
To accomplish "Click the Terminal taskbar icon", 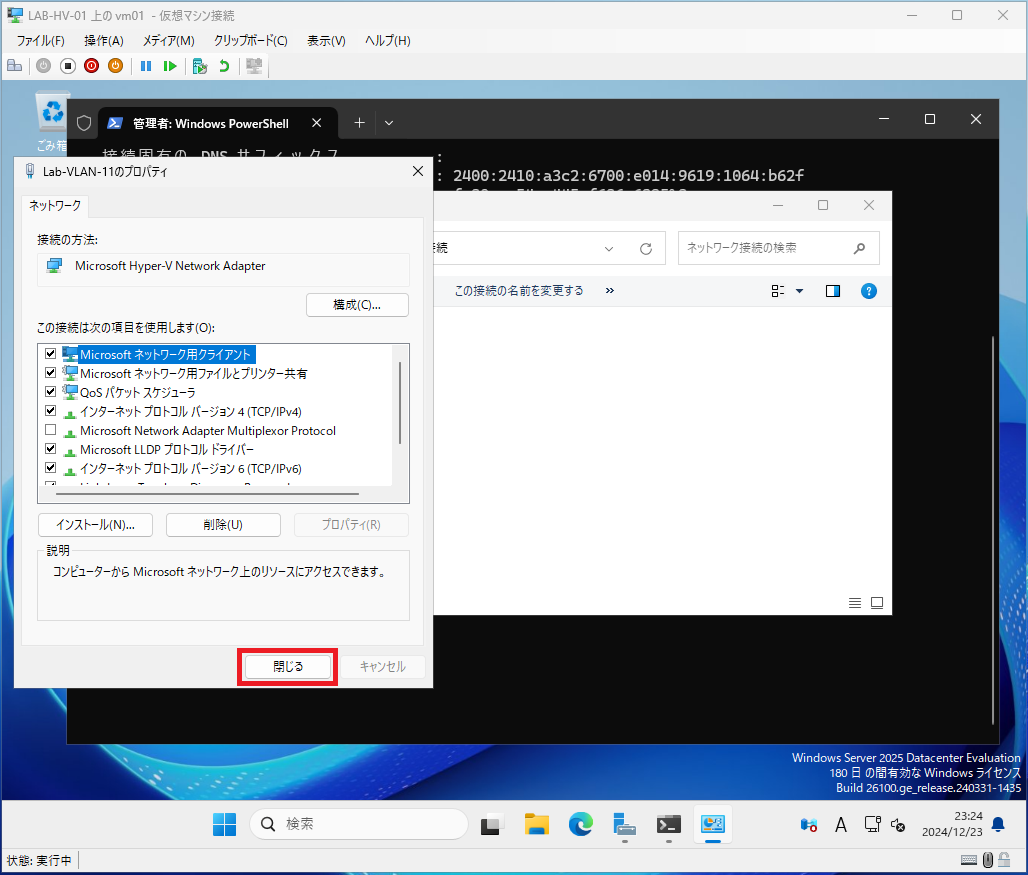I will click(669, 825).
